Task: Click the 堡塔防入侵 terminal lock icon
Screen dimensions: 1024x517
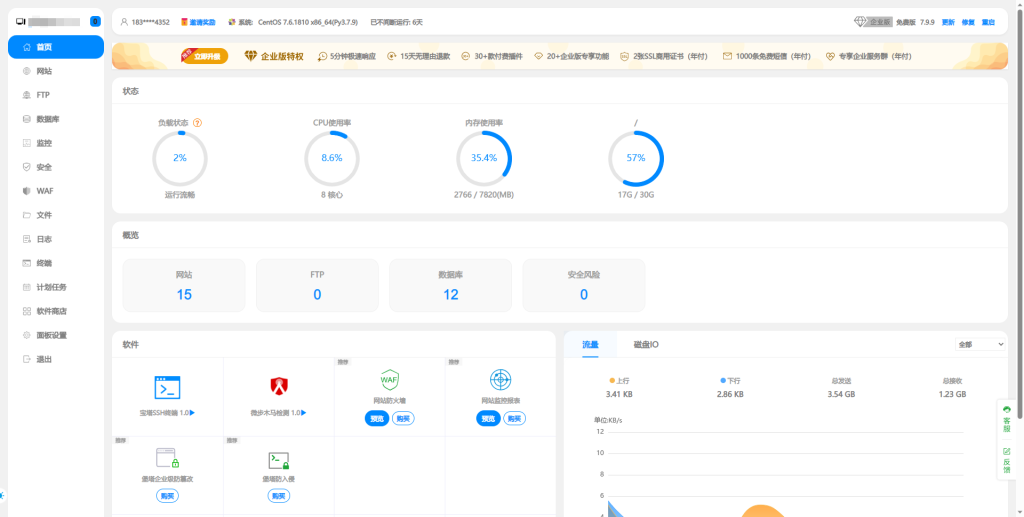Action: pyautogui.click(x=279, y=460)
